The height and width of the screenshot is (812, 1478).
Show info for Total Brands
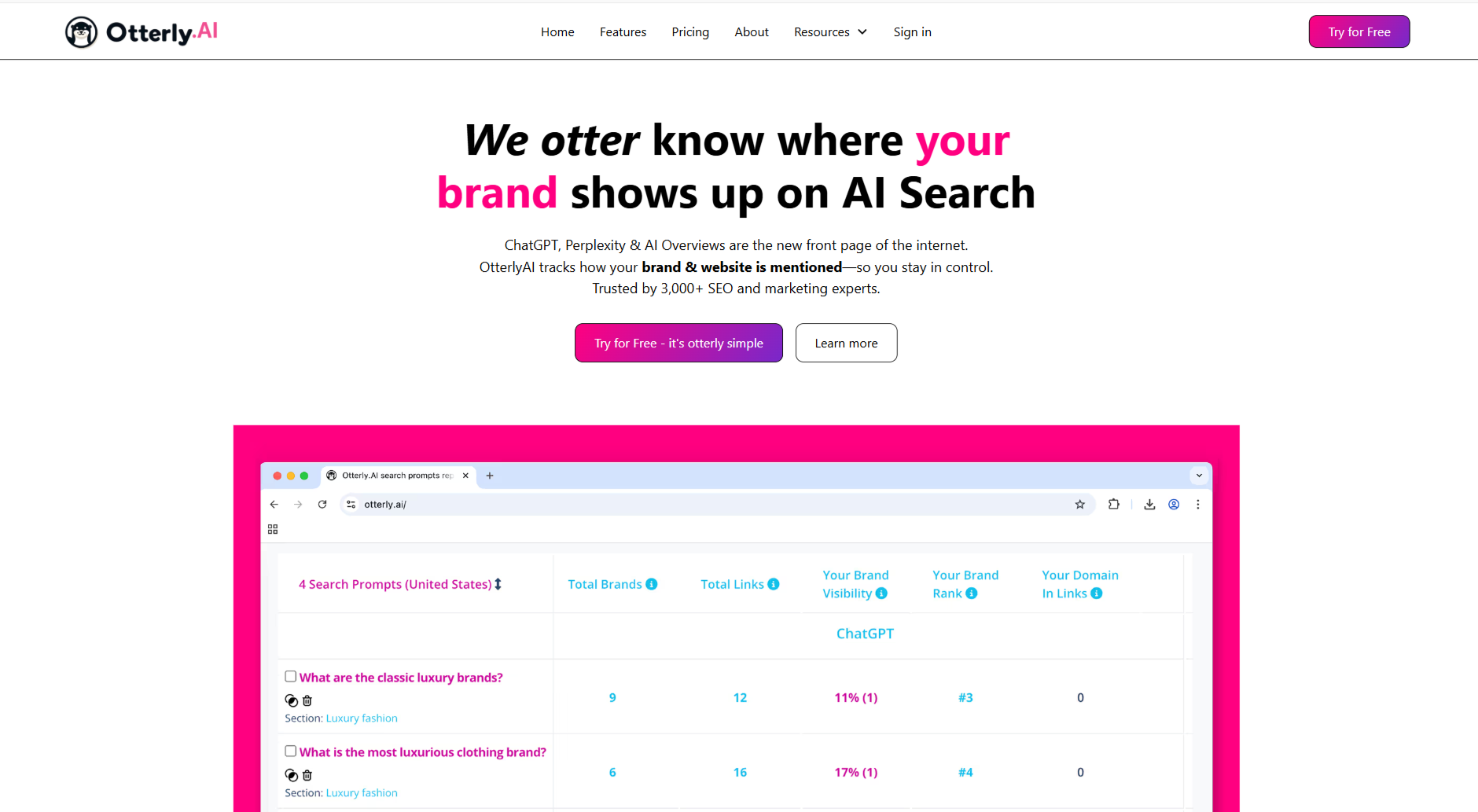pos(652,584)
